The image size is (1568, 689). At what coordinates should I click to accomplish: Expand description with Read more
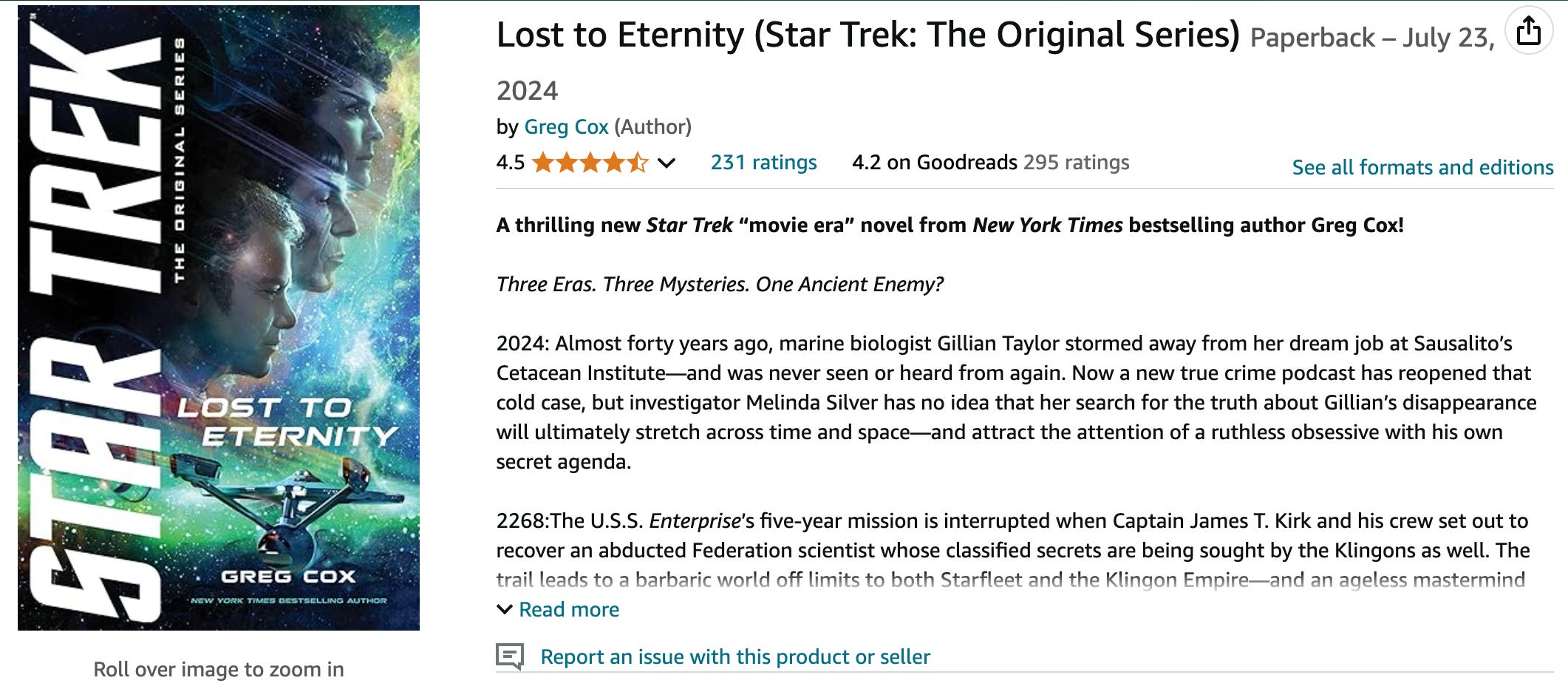pos(568,609)
